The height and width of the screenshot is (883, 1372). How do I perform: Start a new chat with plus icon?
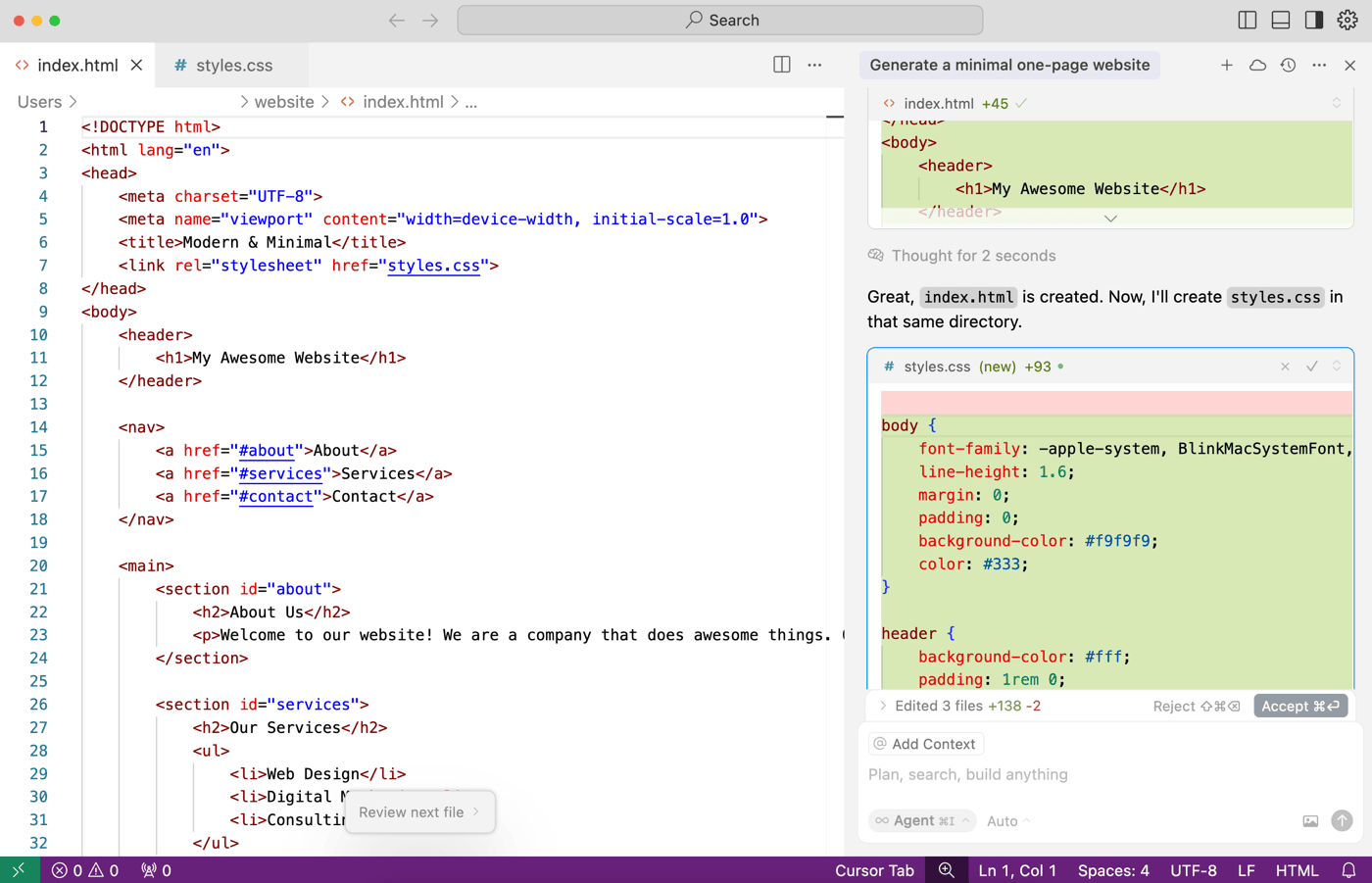[1227, 65]
